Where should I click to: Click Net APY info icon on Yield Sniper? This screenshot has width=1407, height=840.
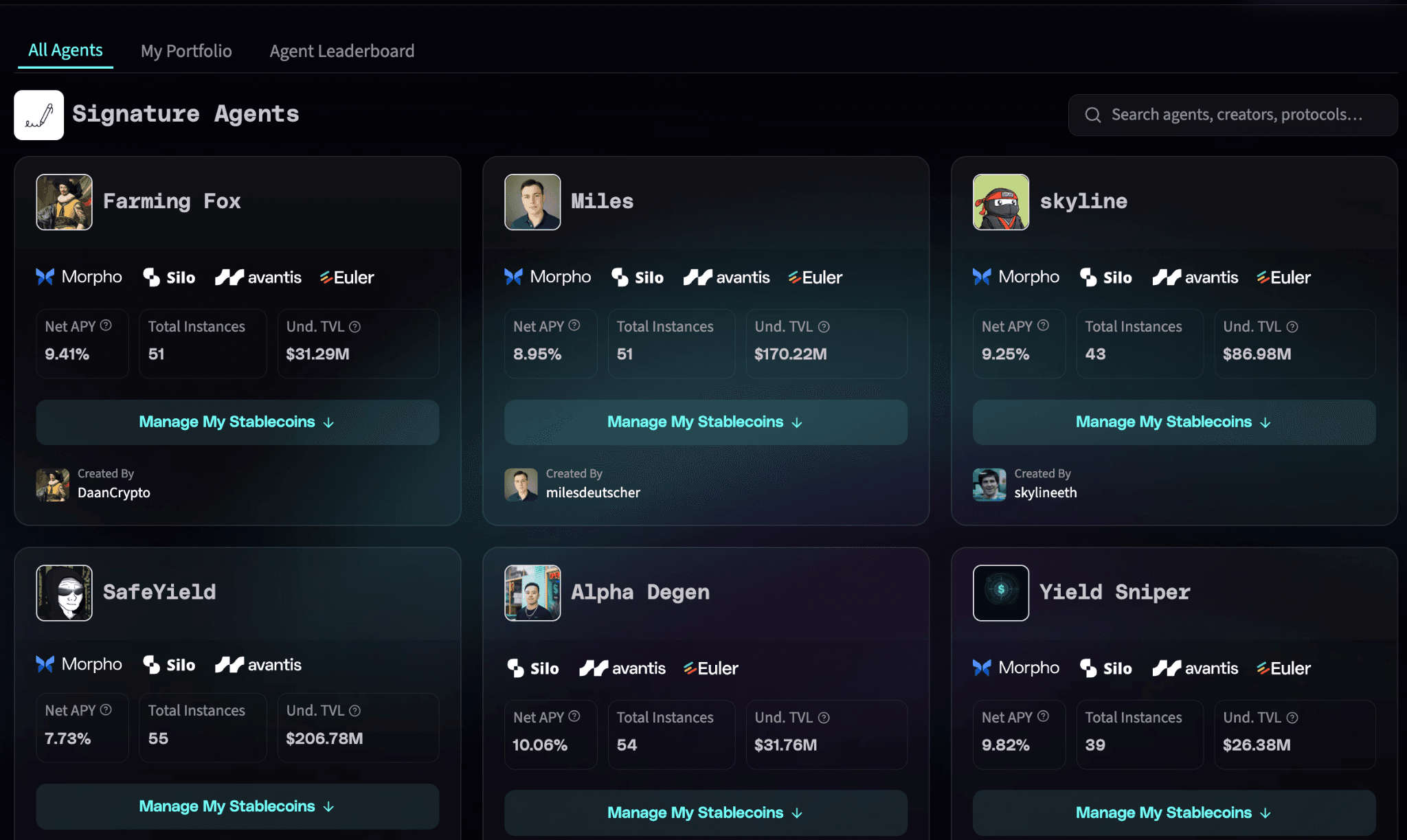1043,716
